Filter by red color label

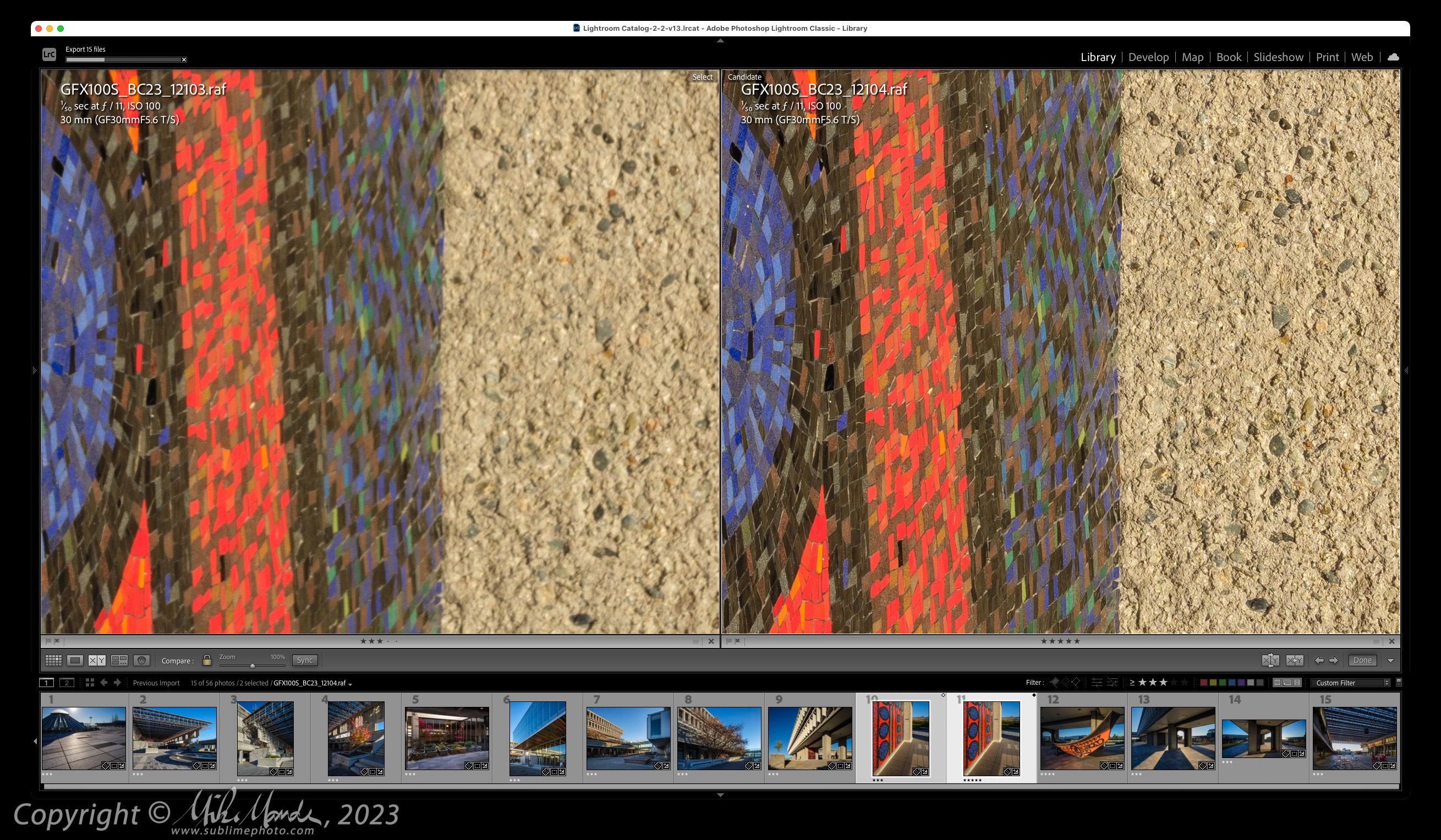point(1204,683)
